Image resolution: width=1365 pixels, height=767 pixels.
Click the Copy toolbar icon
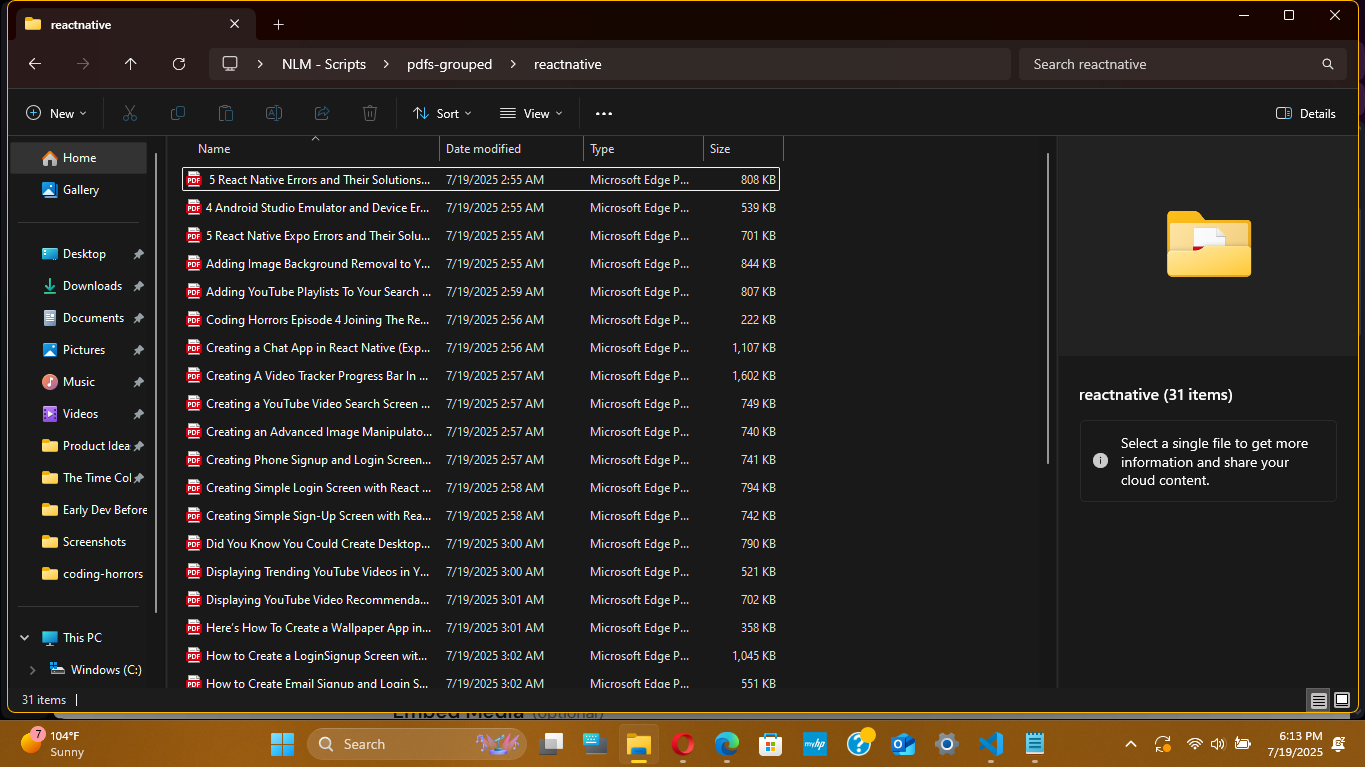177,113
